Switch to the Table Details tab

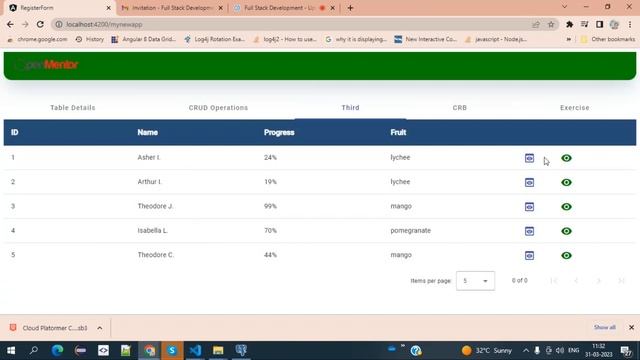tap(73, 108)
